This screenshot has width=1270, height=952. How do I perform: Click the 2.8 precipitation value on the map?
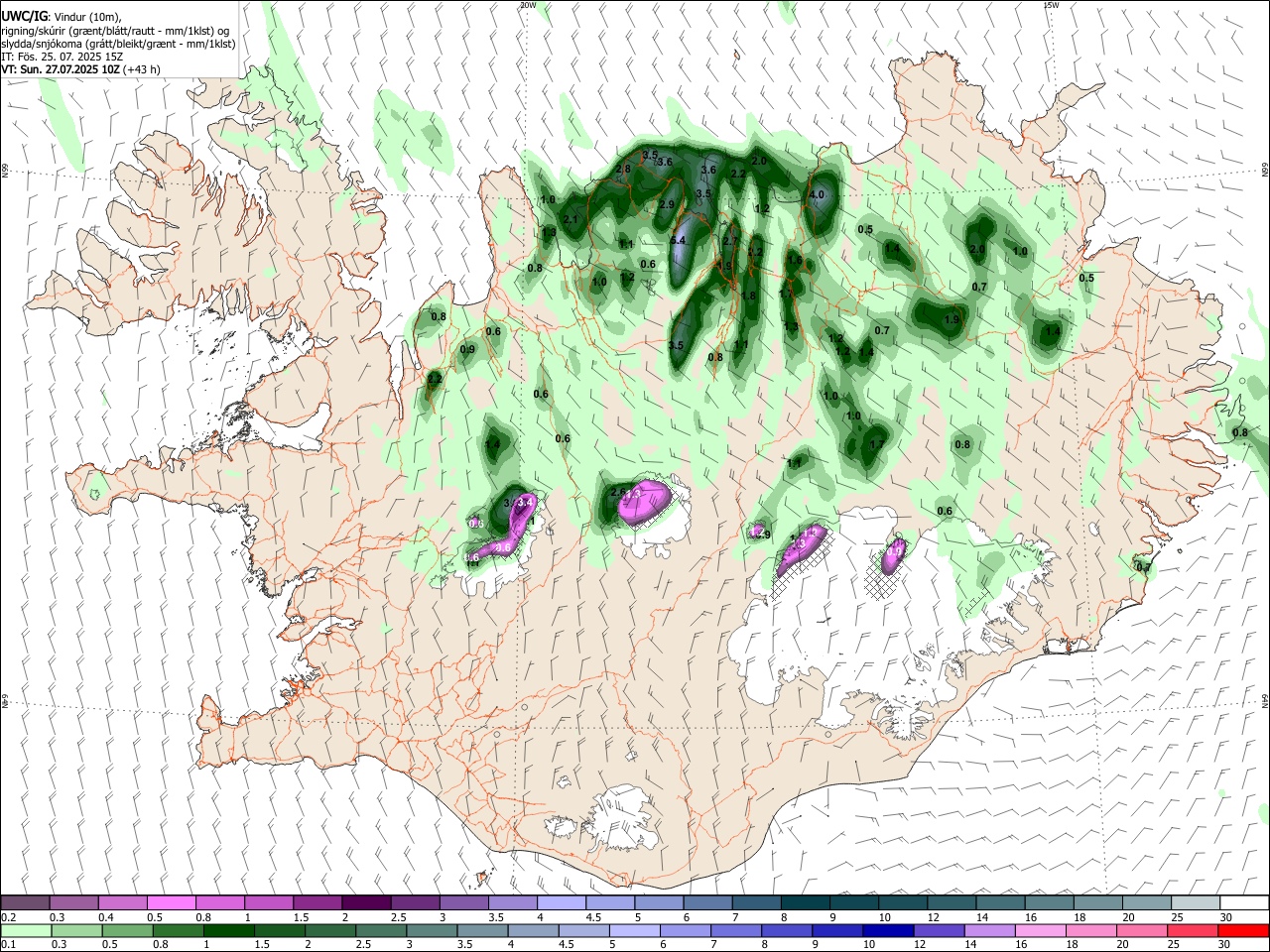(624, 170)
